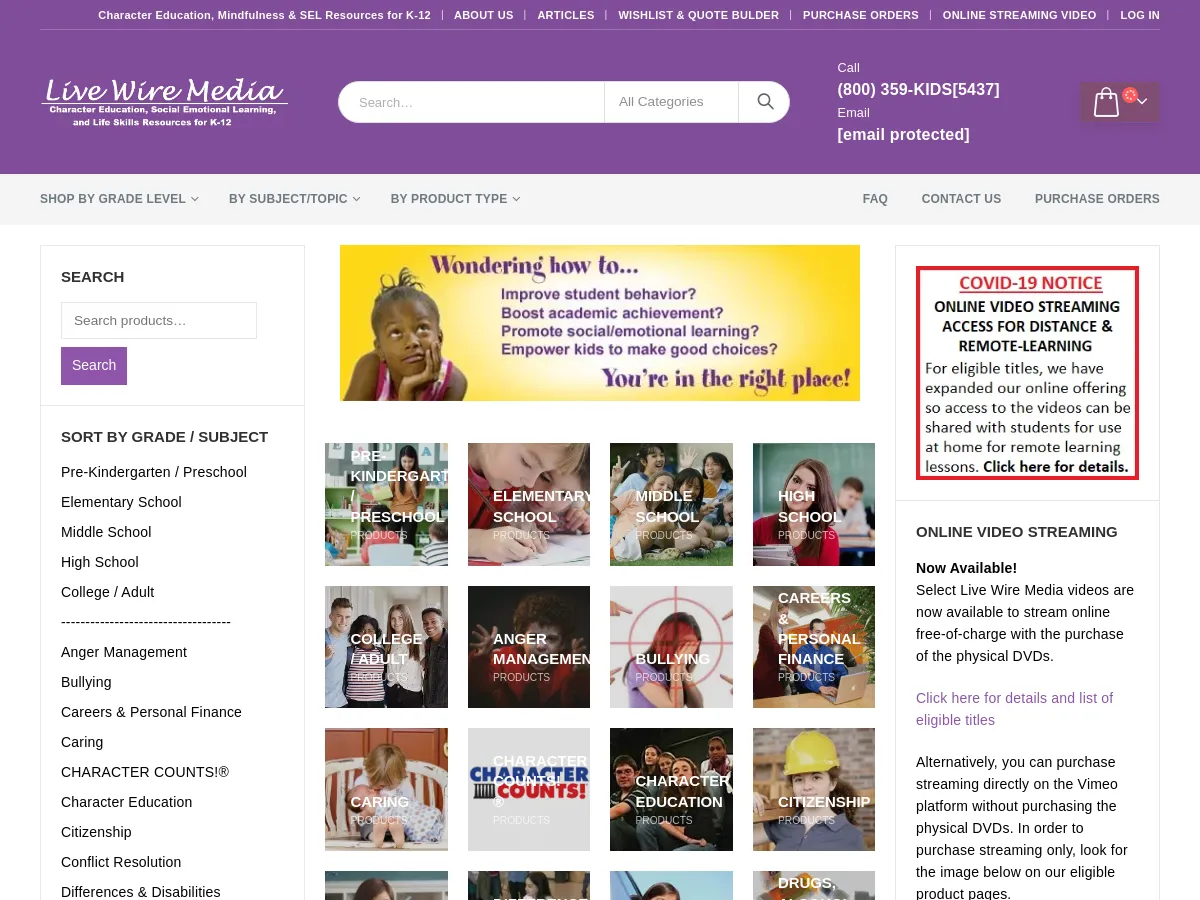Click the magnifying glass search icon
This screenshot has width=1200, height=900.
(764, 101)
